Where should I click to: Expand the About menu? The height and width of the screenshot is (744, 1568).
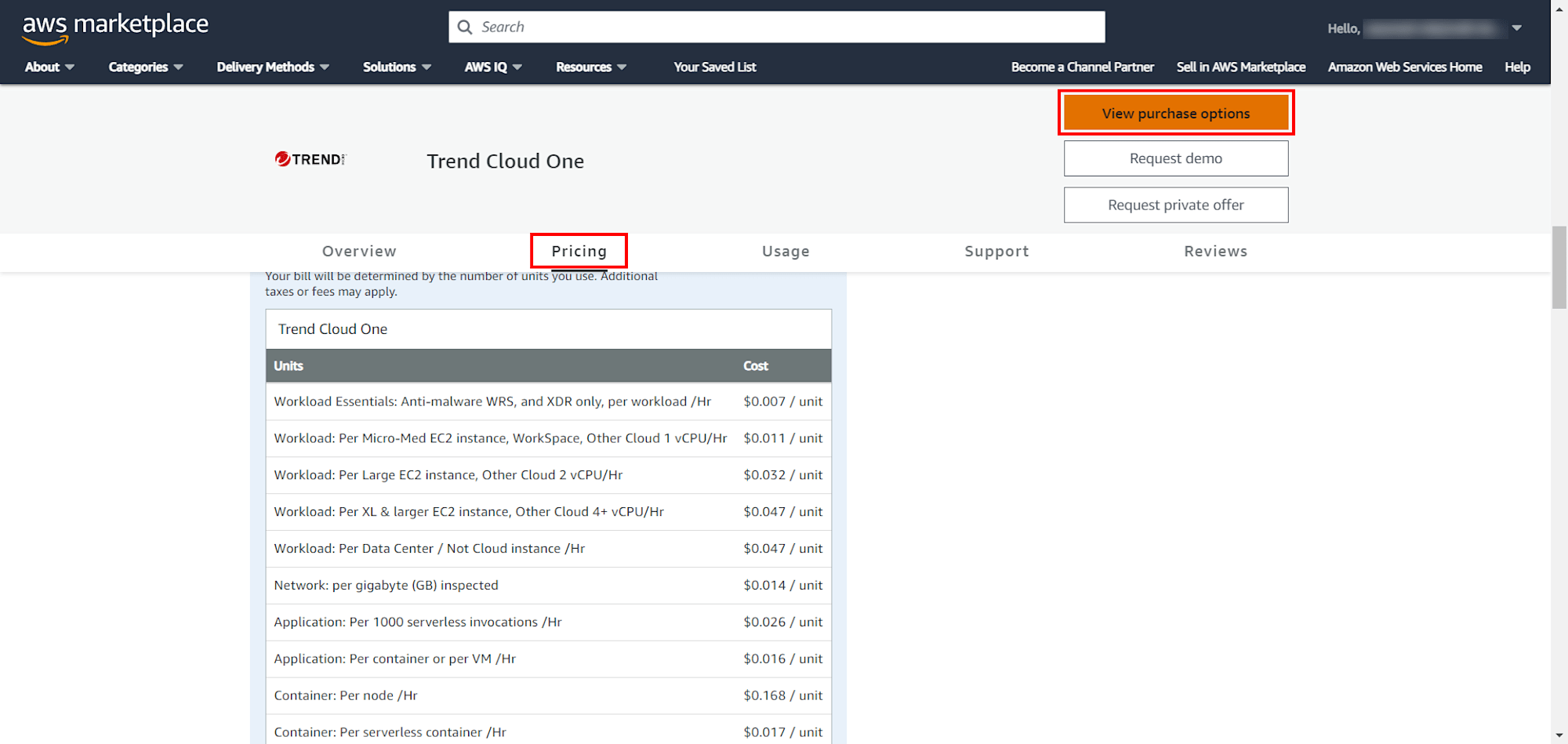[49, 67]
